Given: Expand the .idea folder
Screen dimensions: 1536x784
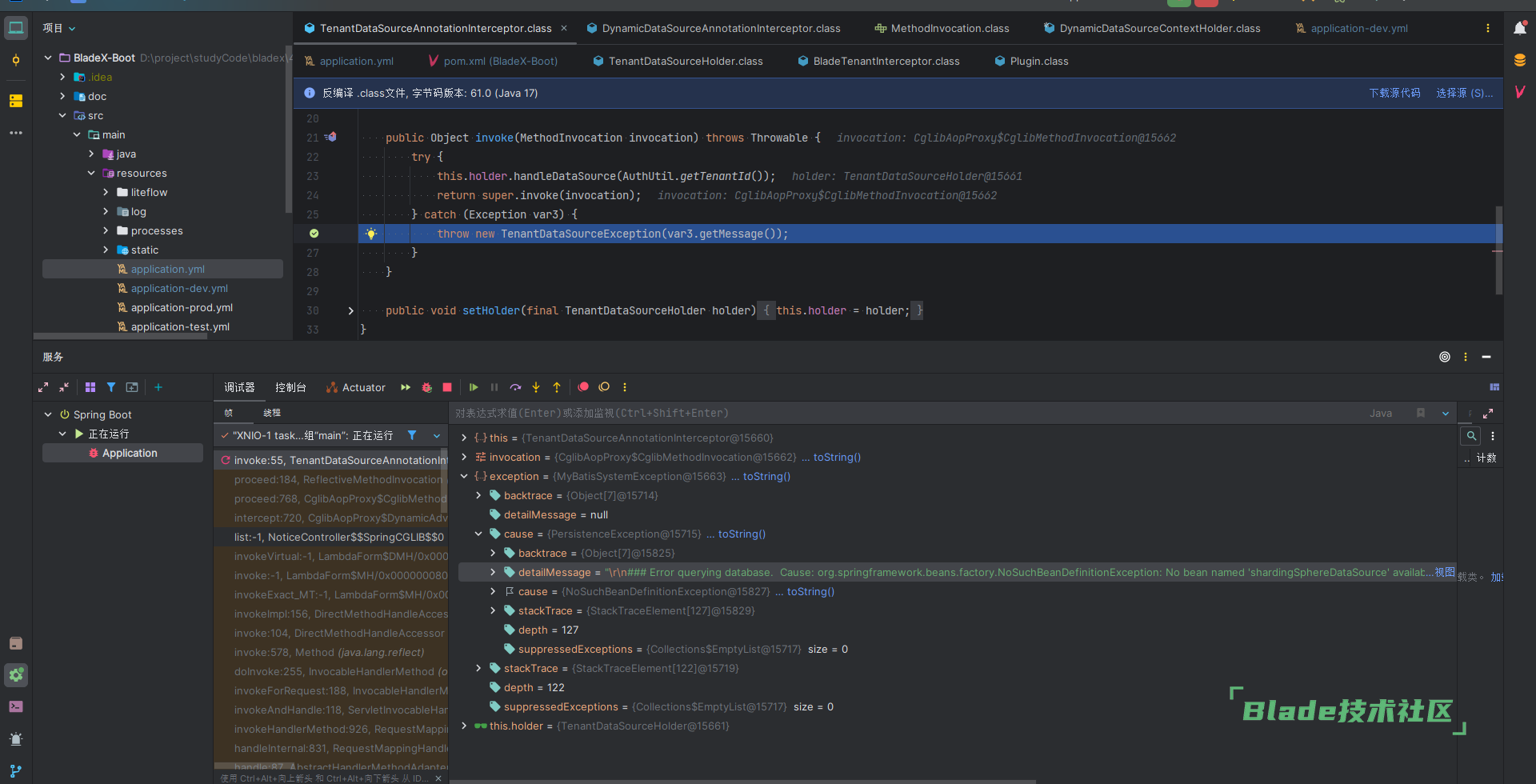Looking at the screenshot, I should [x=62, y=77].
